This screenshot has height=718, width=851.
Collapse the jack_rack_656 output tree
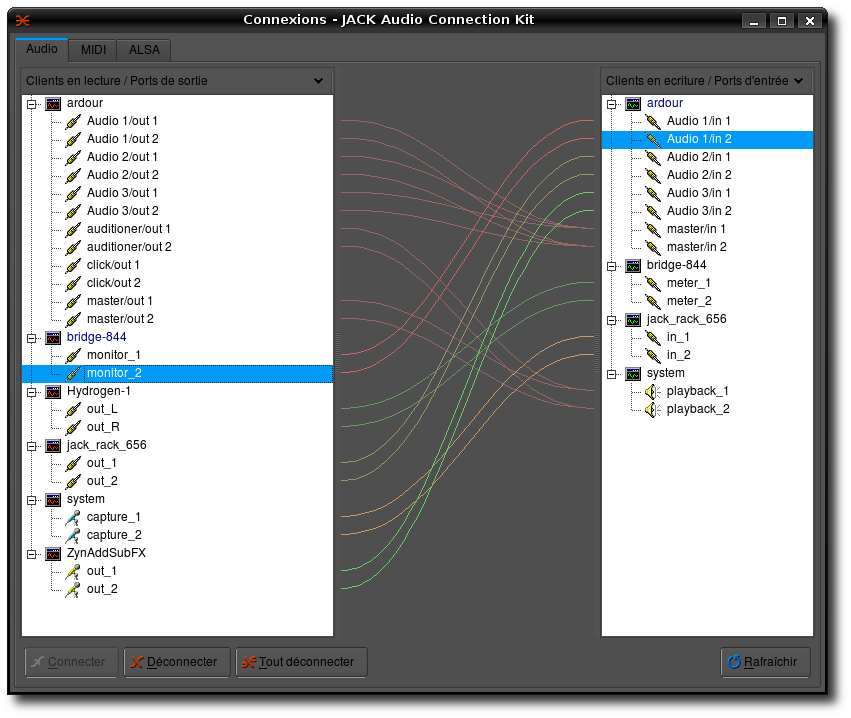[x=31, y=446]
